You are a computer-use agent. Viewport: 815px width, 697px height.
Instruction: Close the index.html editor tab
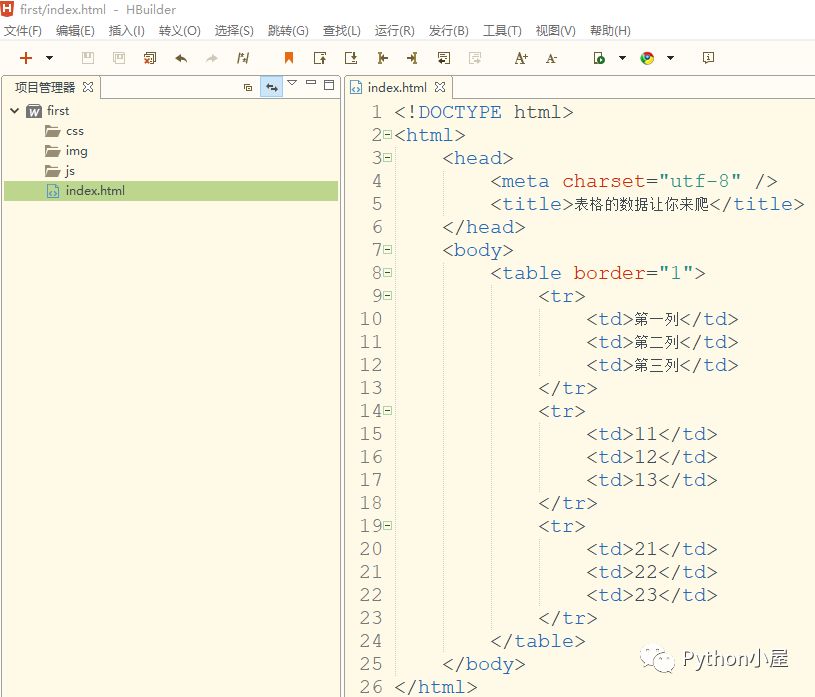(x=440, y=87)
